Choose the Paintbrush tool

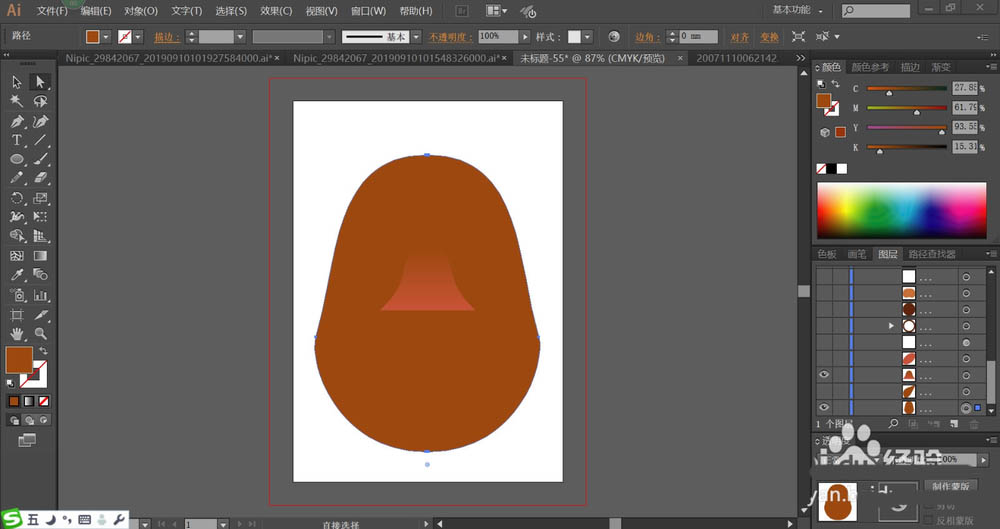(40, 159)
